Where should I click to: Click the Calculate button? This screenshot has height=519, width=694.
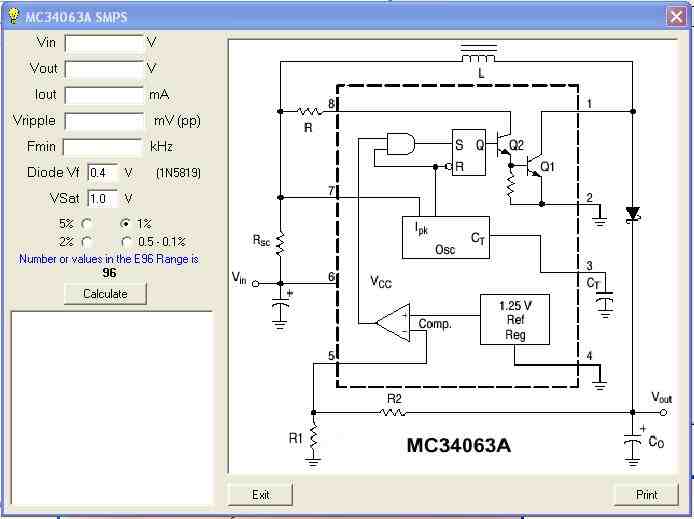(105, 294)
